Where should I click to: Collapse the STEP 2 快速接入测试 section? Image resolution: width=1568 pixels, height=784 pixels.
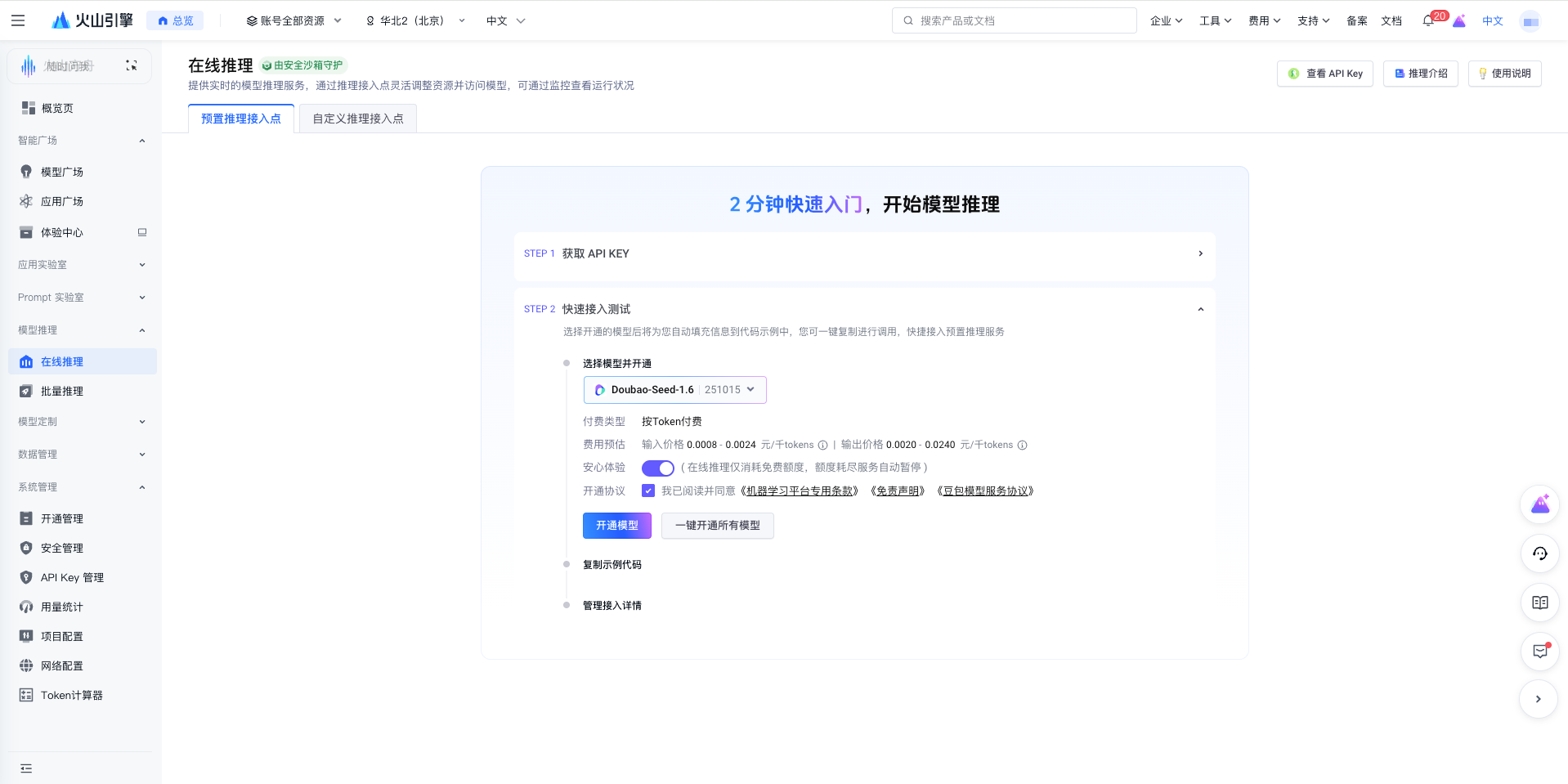click(x=1200, y=309)
